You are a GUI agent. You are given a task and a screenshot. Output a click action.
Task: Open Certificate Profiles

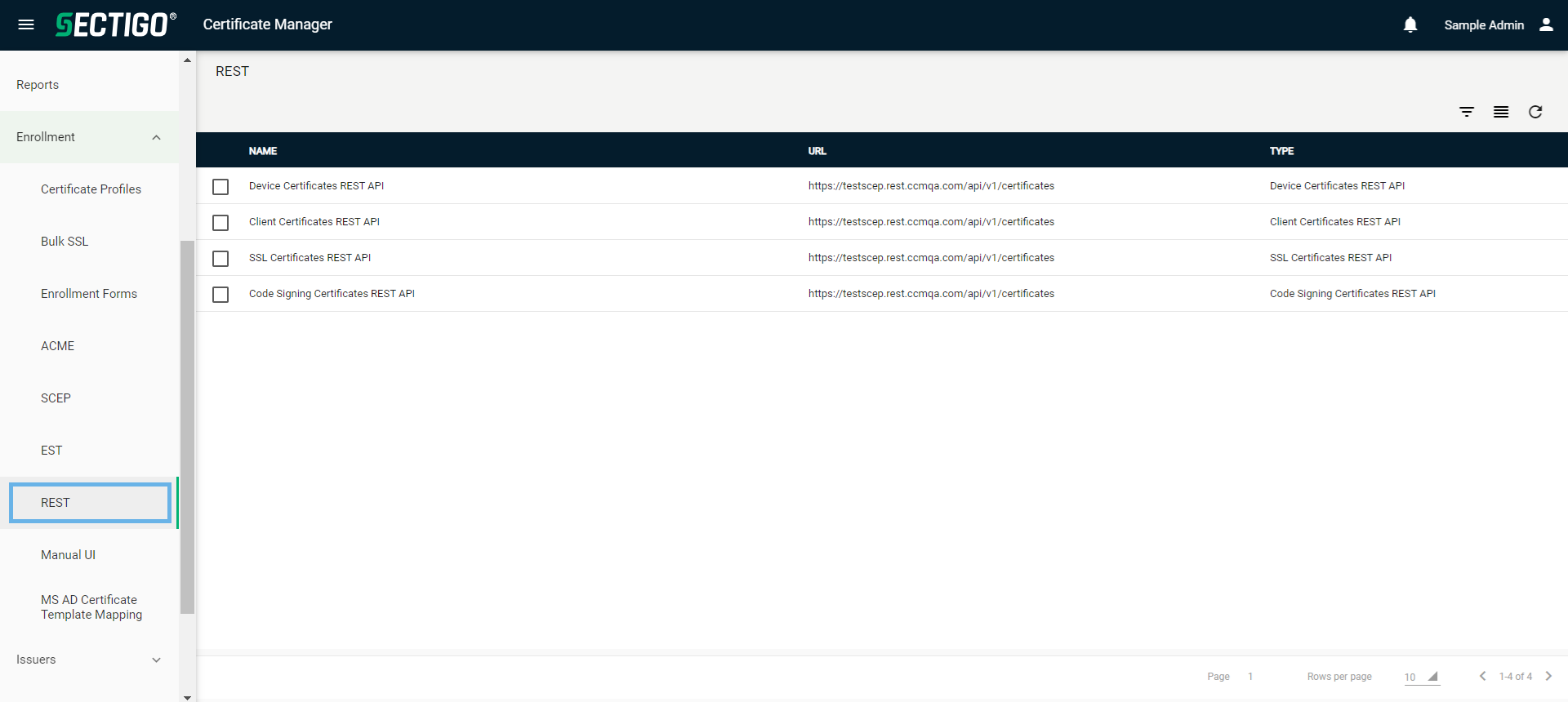coord(91,189)
